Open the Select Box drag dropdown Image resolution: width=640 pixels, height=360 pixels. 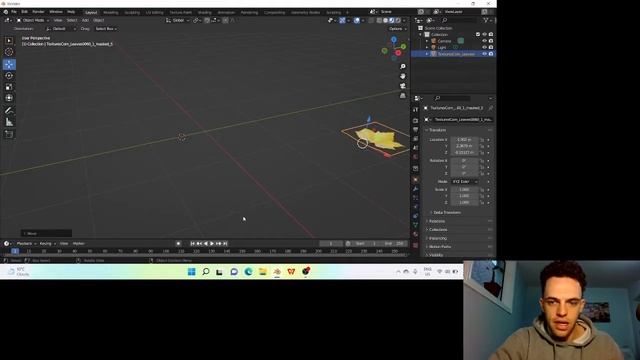tap(106, 29)
